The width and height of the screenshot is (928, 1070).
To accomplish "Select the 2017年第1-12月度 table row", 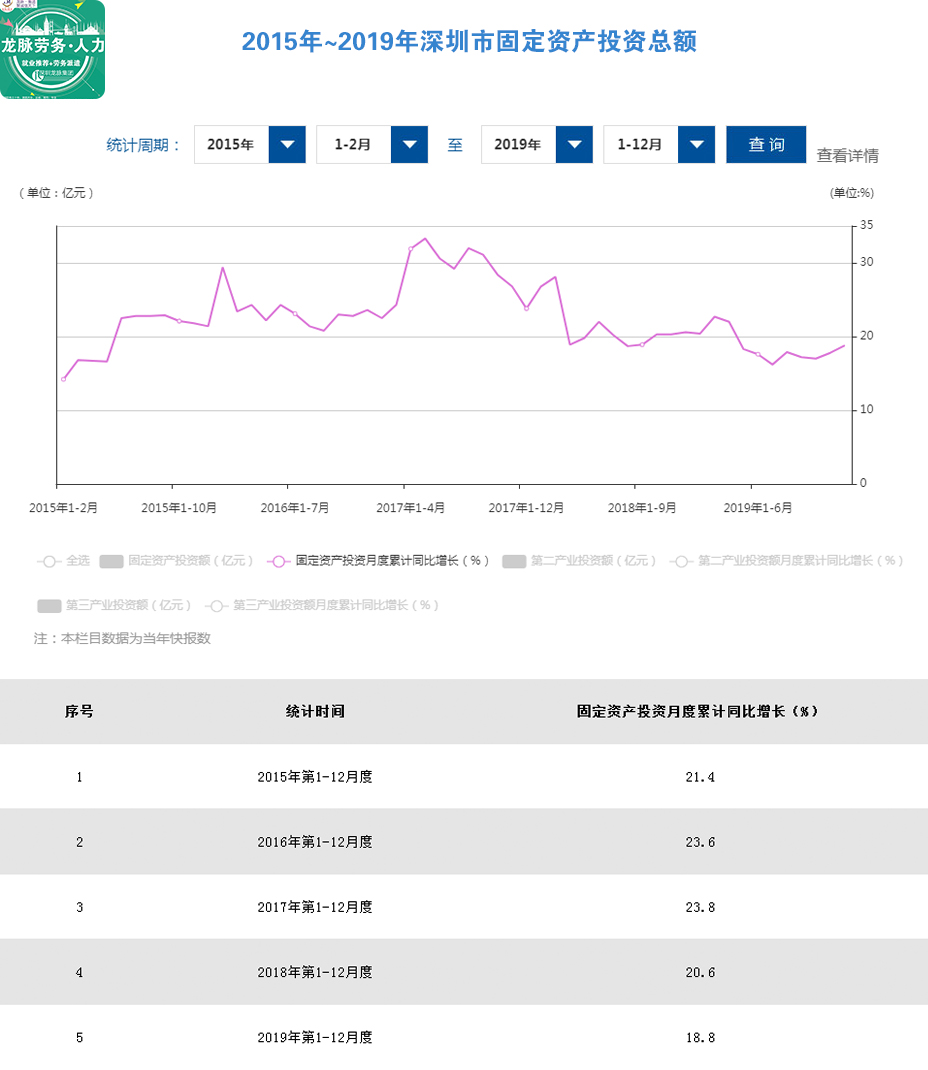I will coord(315,907).
